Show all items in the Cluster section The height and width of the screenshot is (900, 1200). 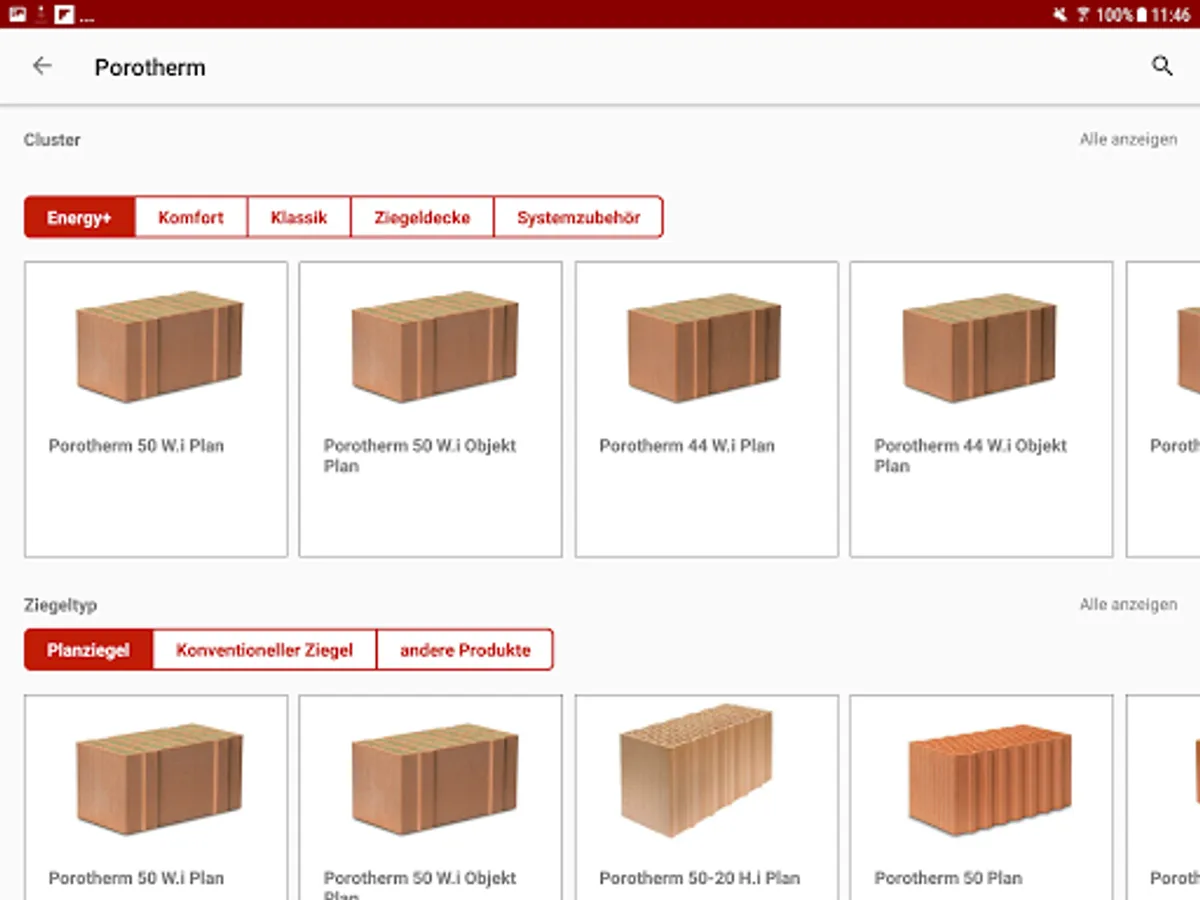[x=1128, y=140]
